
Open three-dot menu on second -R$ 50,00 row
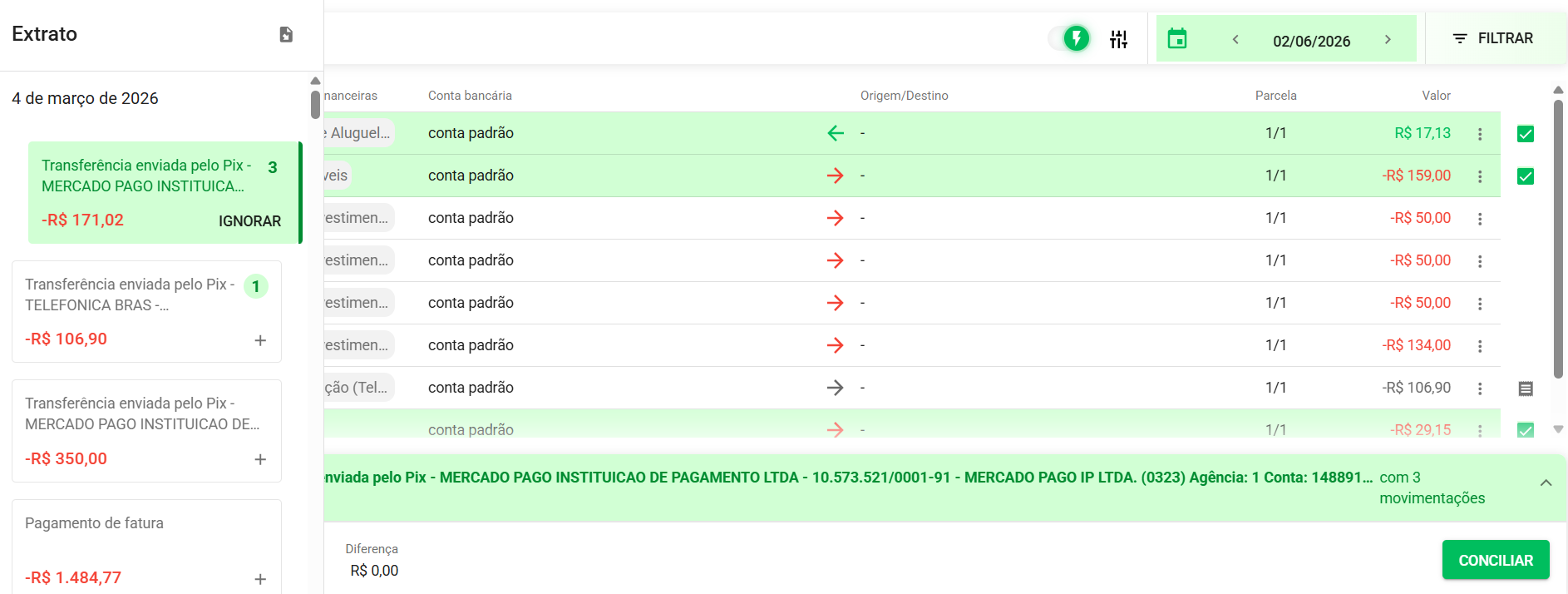(x=1480, y=261)
